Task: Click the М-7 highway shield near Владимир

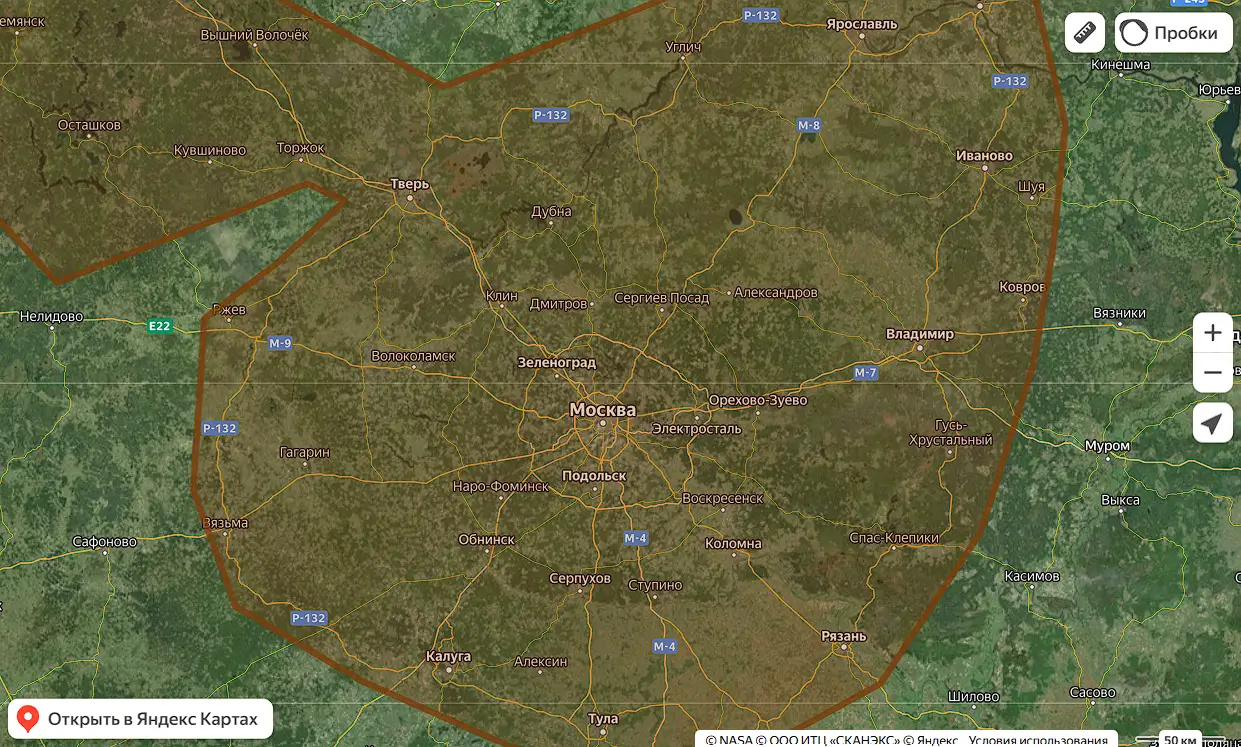Action: pyautogui.click(x=865, y=373)
